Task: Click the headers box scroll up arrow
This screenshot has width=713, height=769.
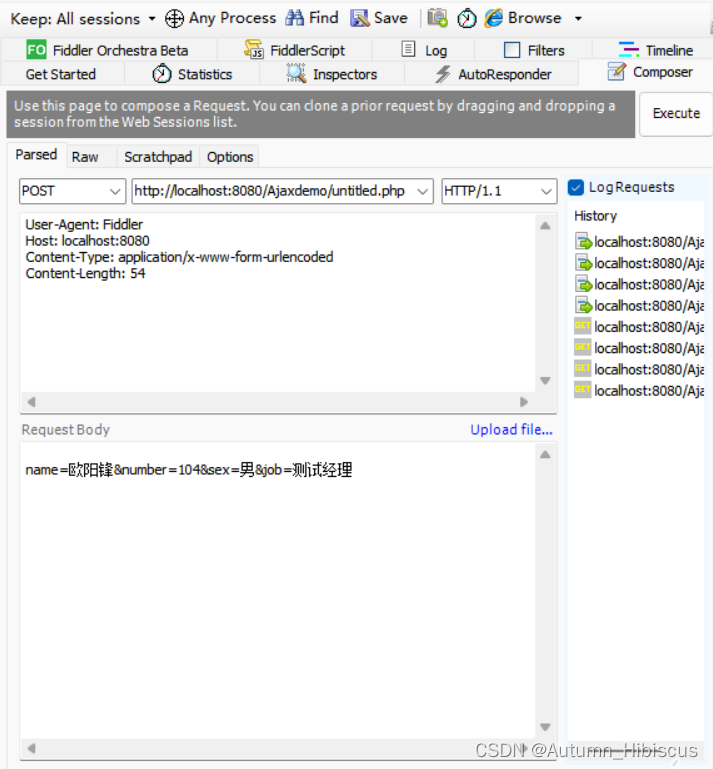Action: coord(545,226)
